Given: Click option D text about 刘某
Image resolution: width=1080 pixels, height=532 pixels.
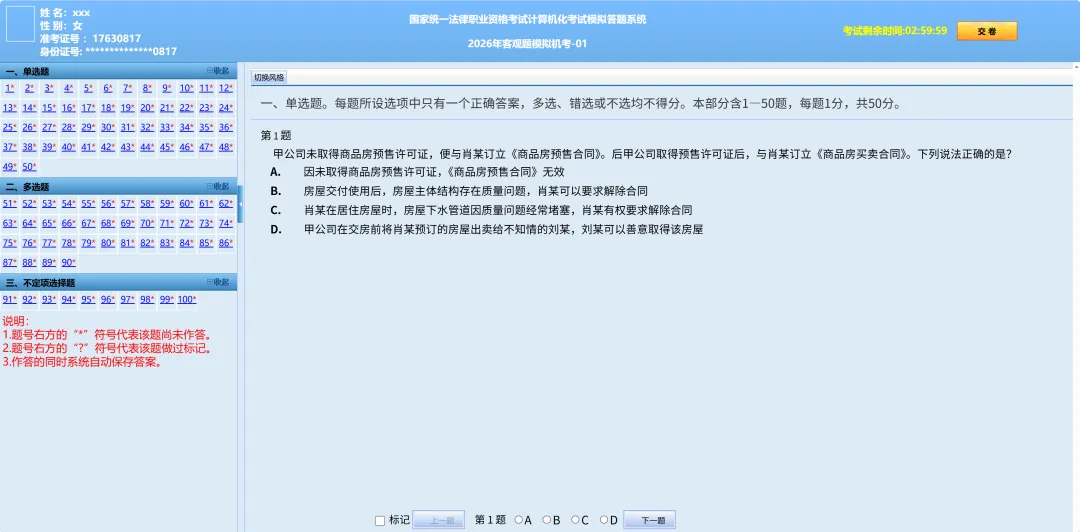Looking at the screenshot, I should pos(503,229).
